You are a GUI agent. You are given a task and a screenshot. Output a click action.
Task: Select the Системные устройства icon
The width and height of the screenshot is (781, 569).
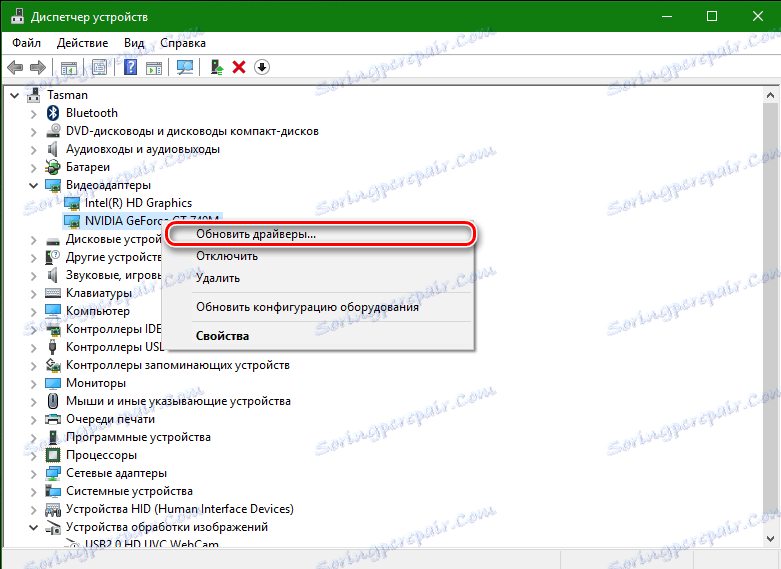53,491
